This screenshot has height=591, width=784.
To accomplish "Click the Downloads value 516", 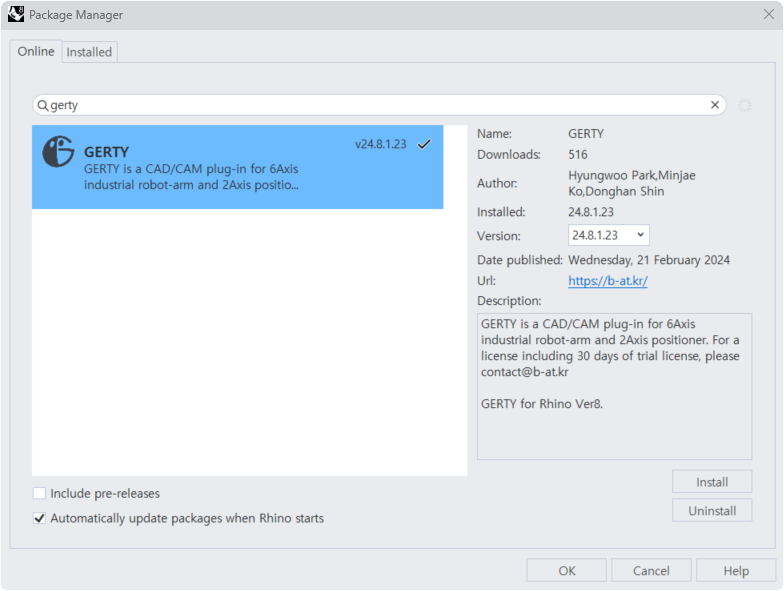I will click(578, 154).
